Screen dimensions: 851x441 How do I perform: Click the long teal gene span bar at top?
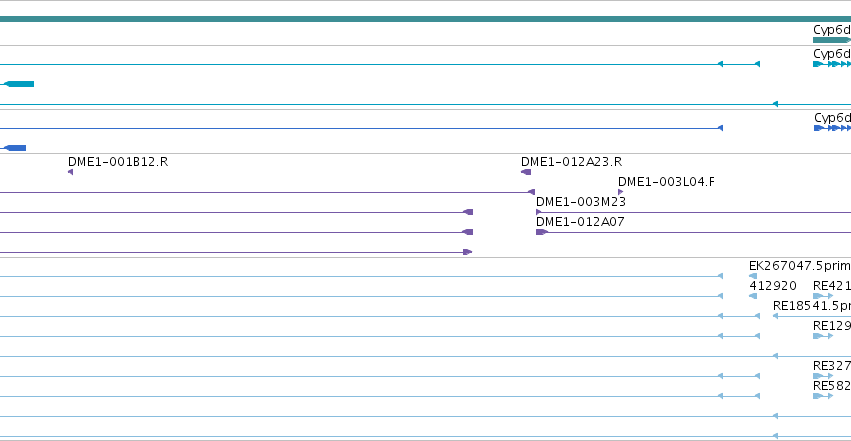426,19
